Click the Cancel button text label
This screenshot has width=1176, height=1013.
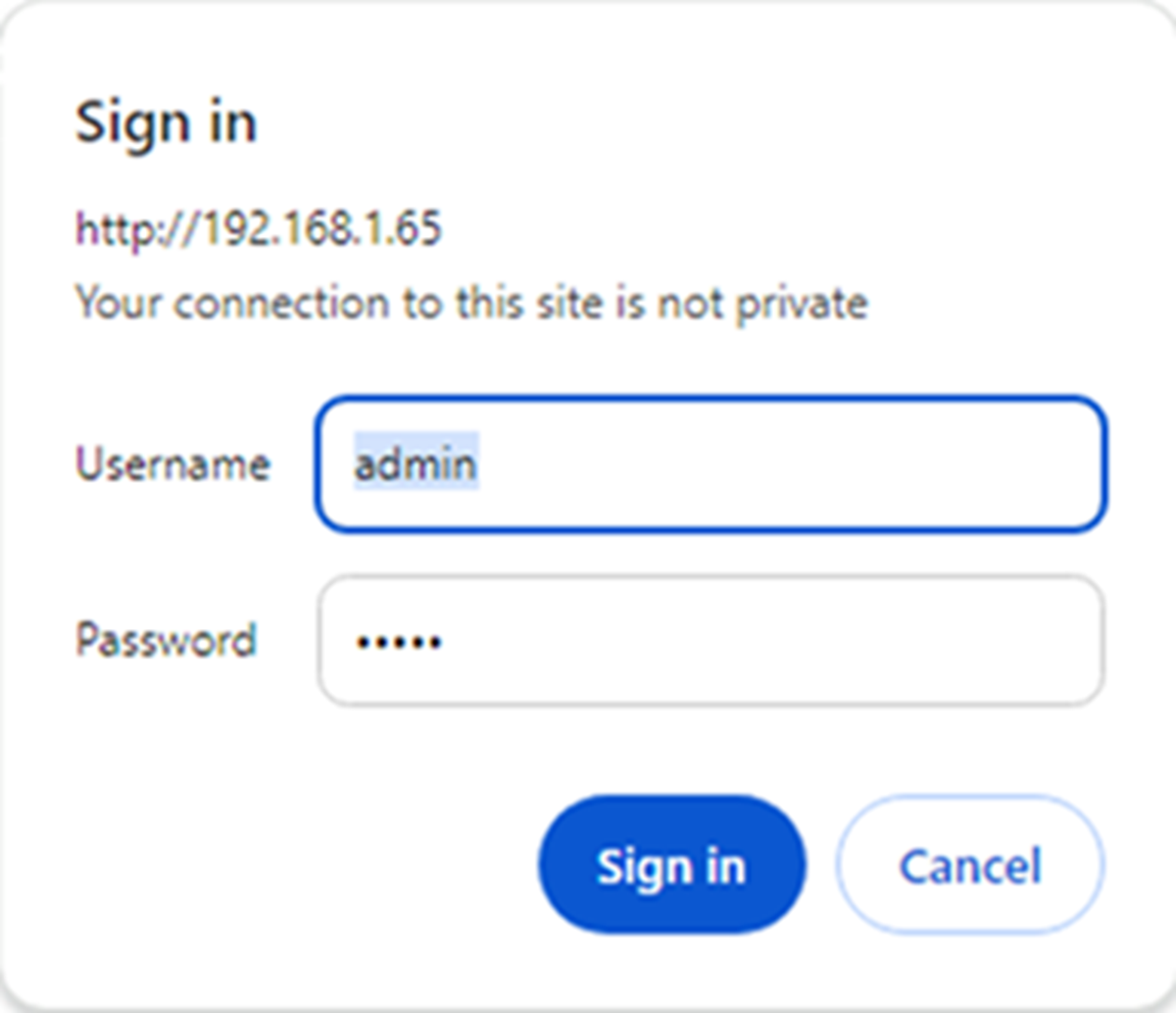(x=968, y=864)
